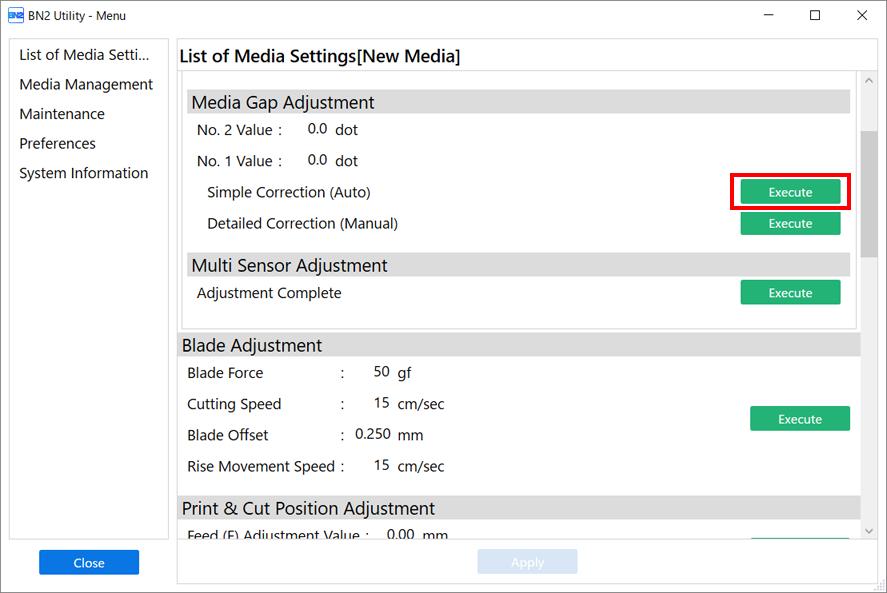Click the Blade Adjustment heading
The height and width of the screenshot is (593, 887).
coord(252,345)
